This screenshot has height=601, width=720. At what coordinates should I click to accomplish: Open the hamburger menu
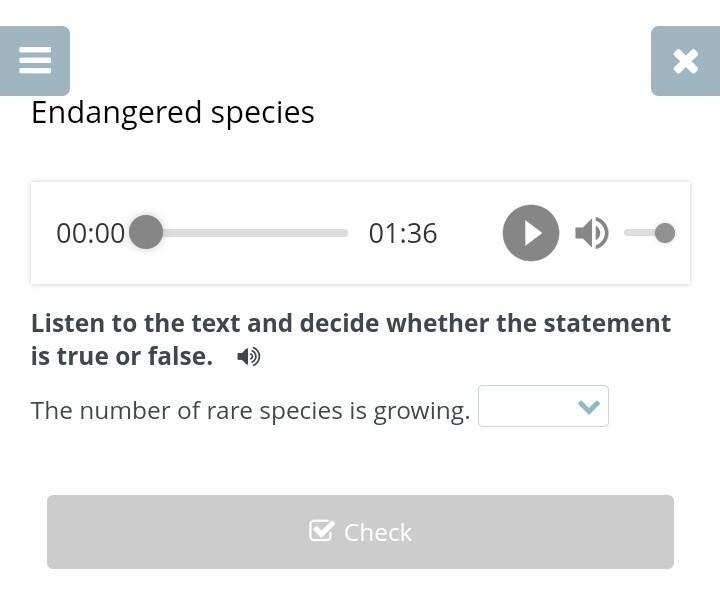pos(35,60)
